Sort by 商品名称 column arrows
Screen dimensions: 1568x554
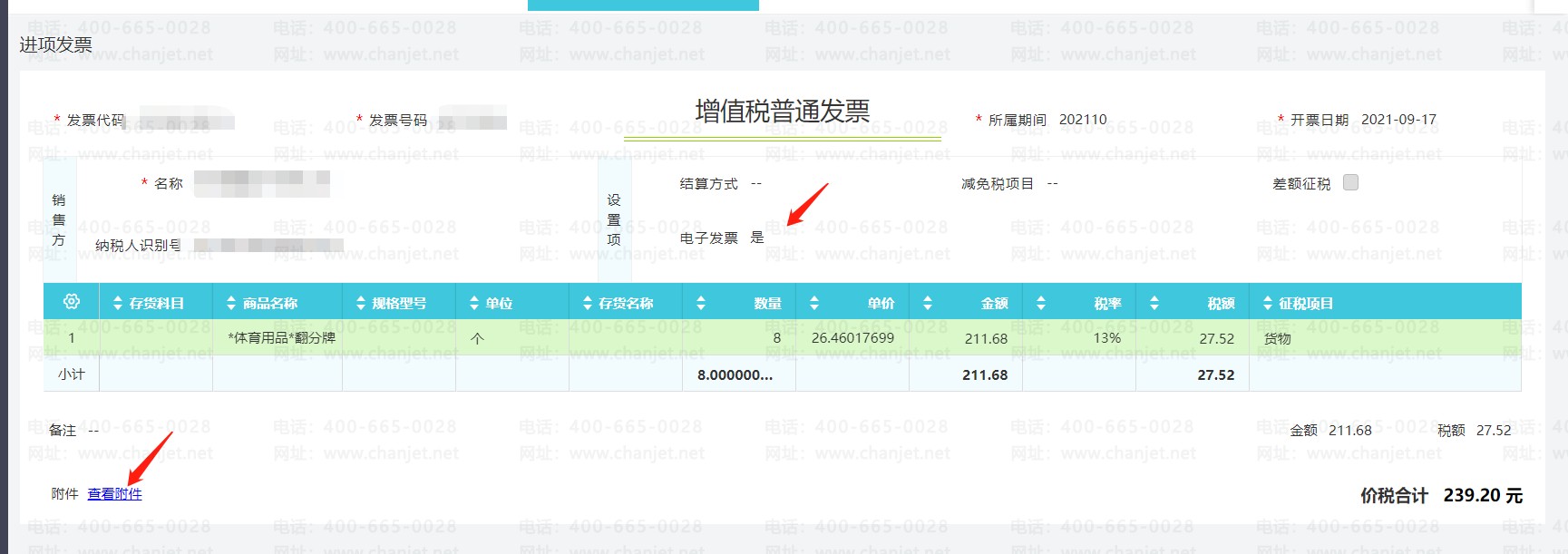point(231,304)
